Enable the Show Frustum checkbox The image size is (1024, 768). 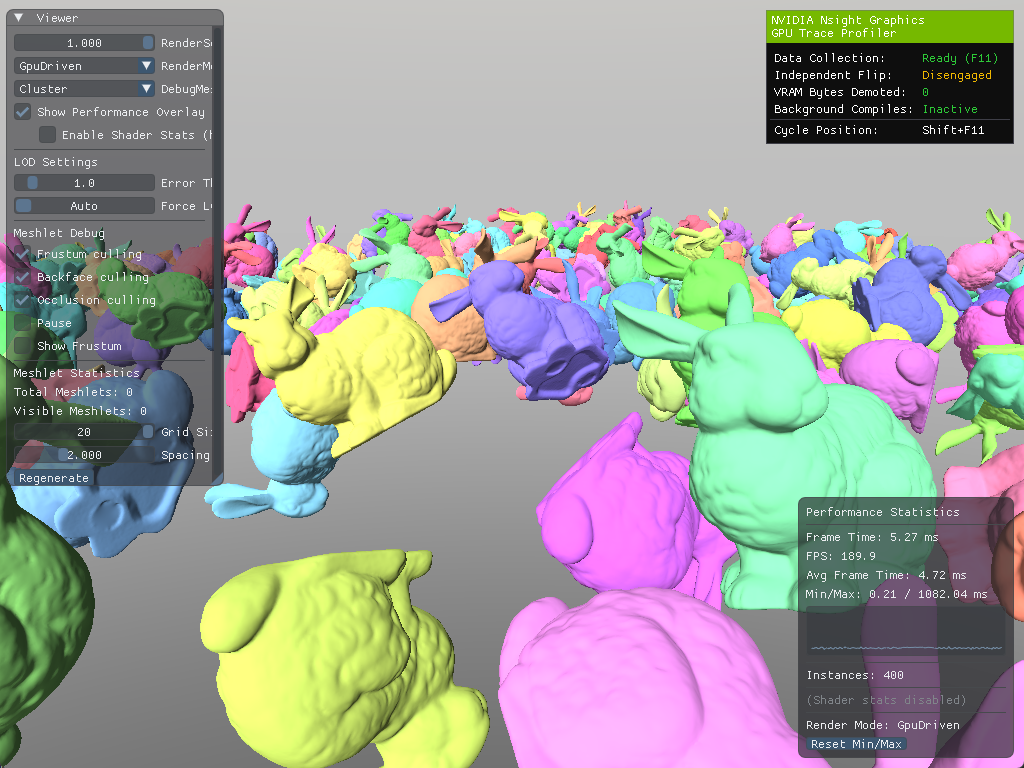23,346
